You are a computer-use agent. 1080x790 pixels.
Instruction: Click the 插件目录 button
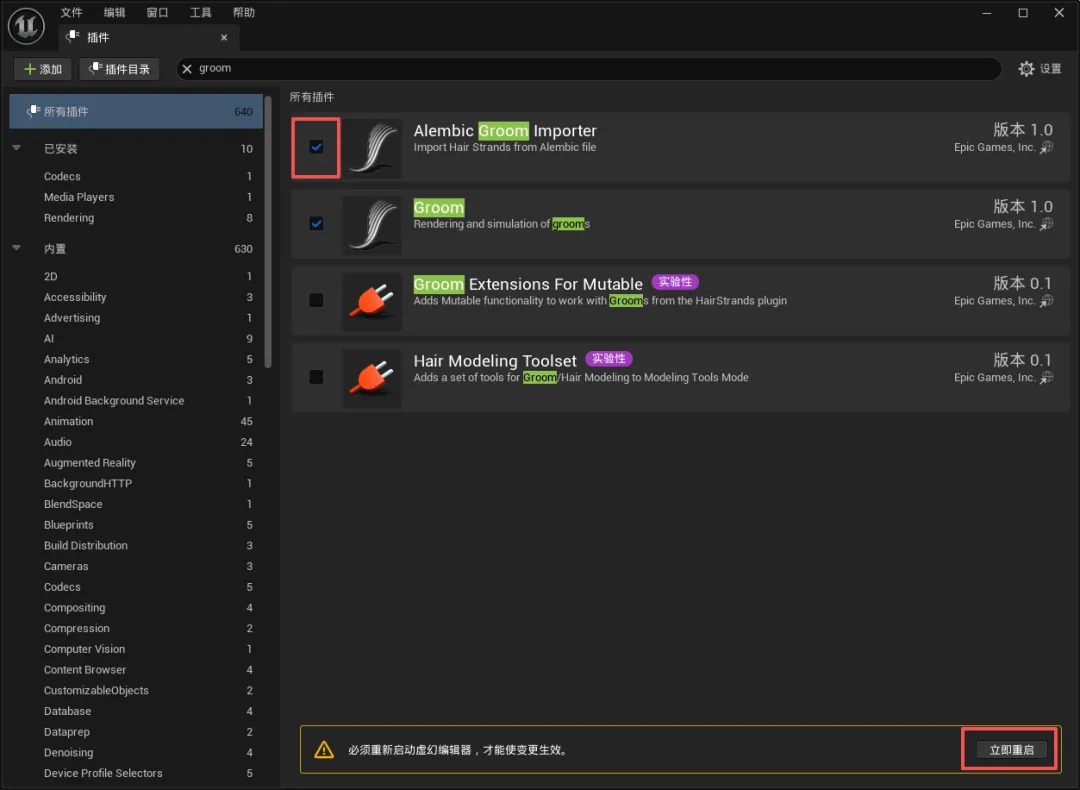[x=119, y=69]
